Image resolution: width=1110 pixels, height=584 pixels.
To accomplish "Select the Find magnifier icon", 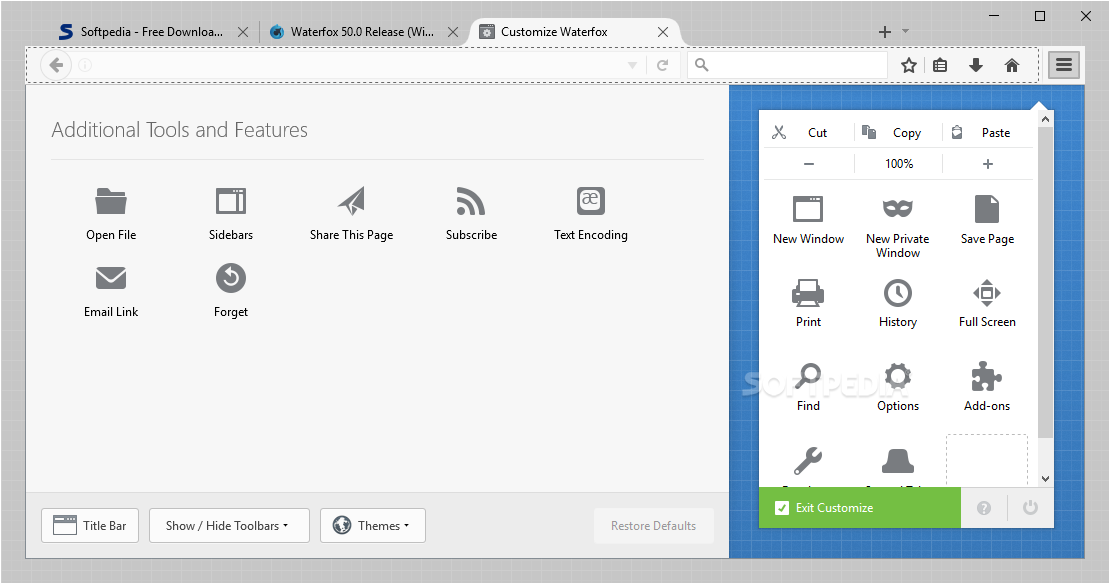I will click(808, 377).
